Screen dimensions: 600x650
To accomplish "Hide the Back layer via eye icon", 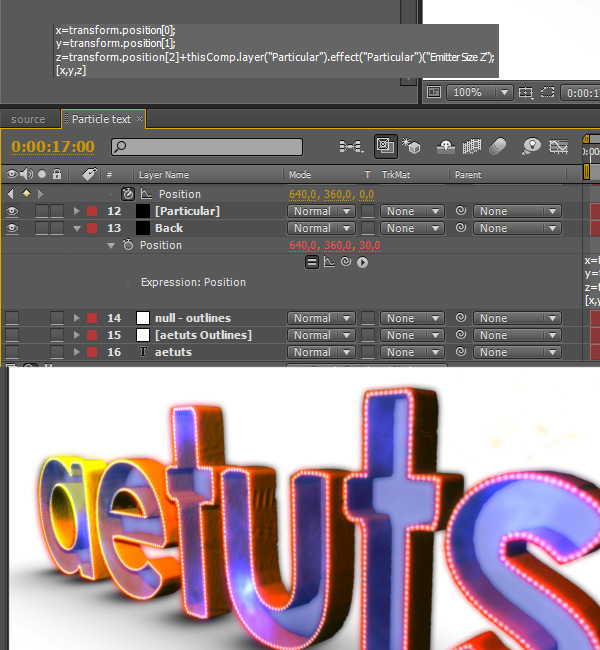I will tap(12, 228).
